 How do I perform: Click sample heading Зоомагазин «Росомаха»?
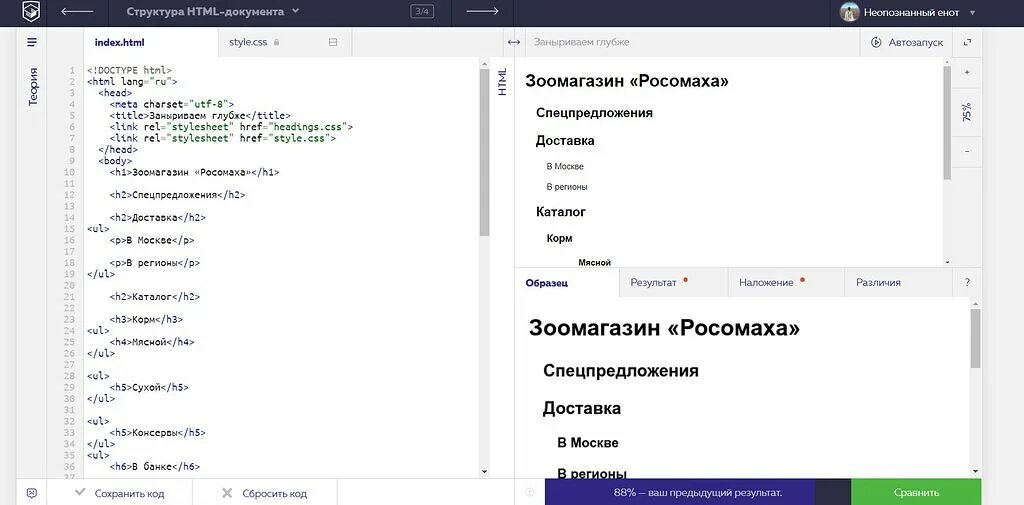tap(664, 328)
